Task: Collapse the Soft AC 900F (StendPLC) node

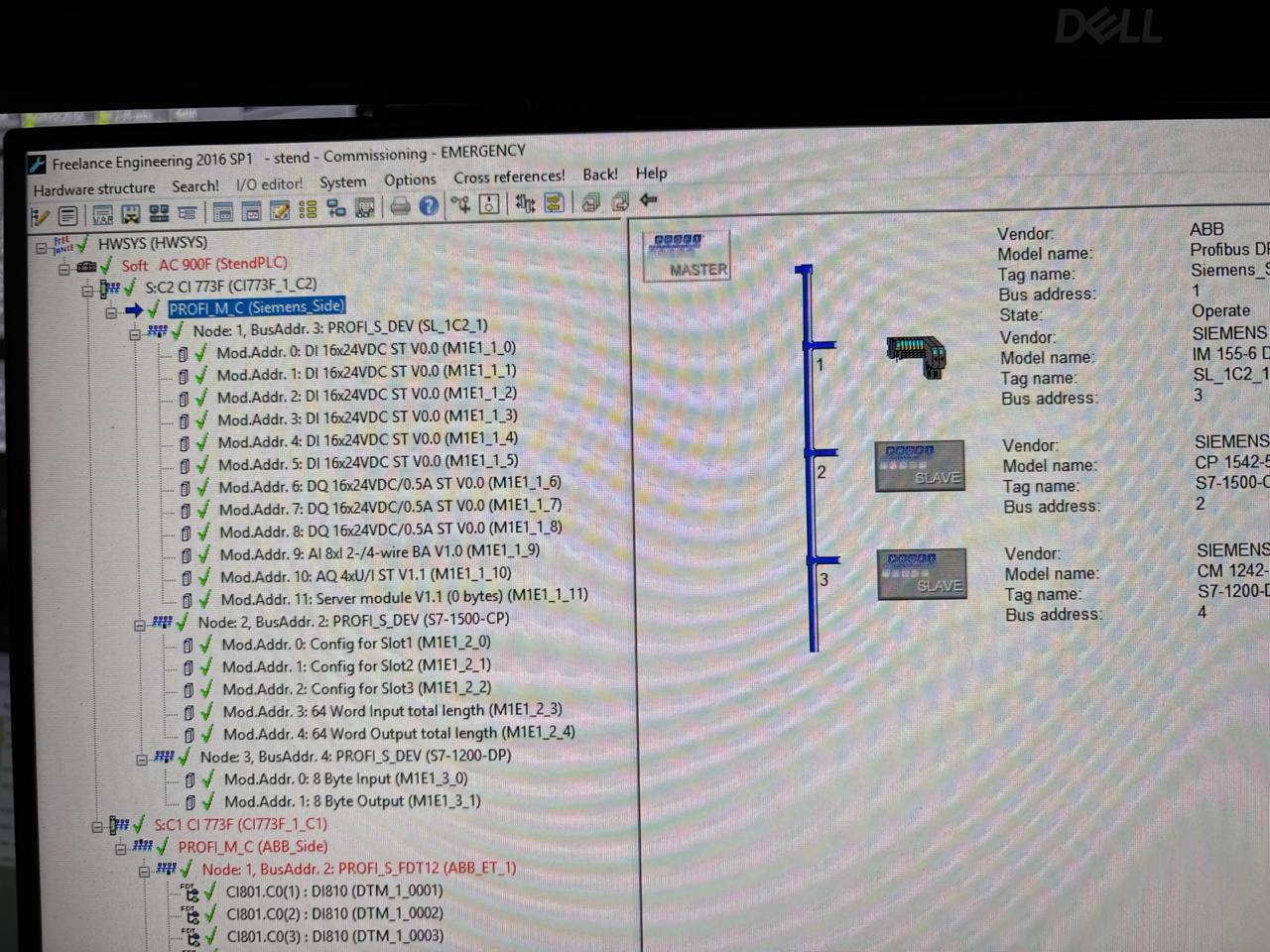Action: (x=64, y=269)
